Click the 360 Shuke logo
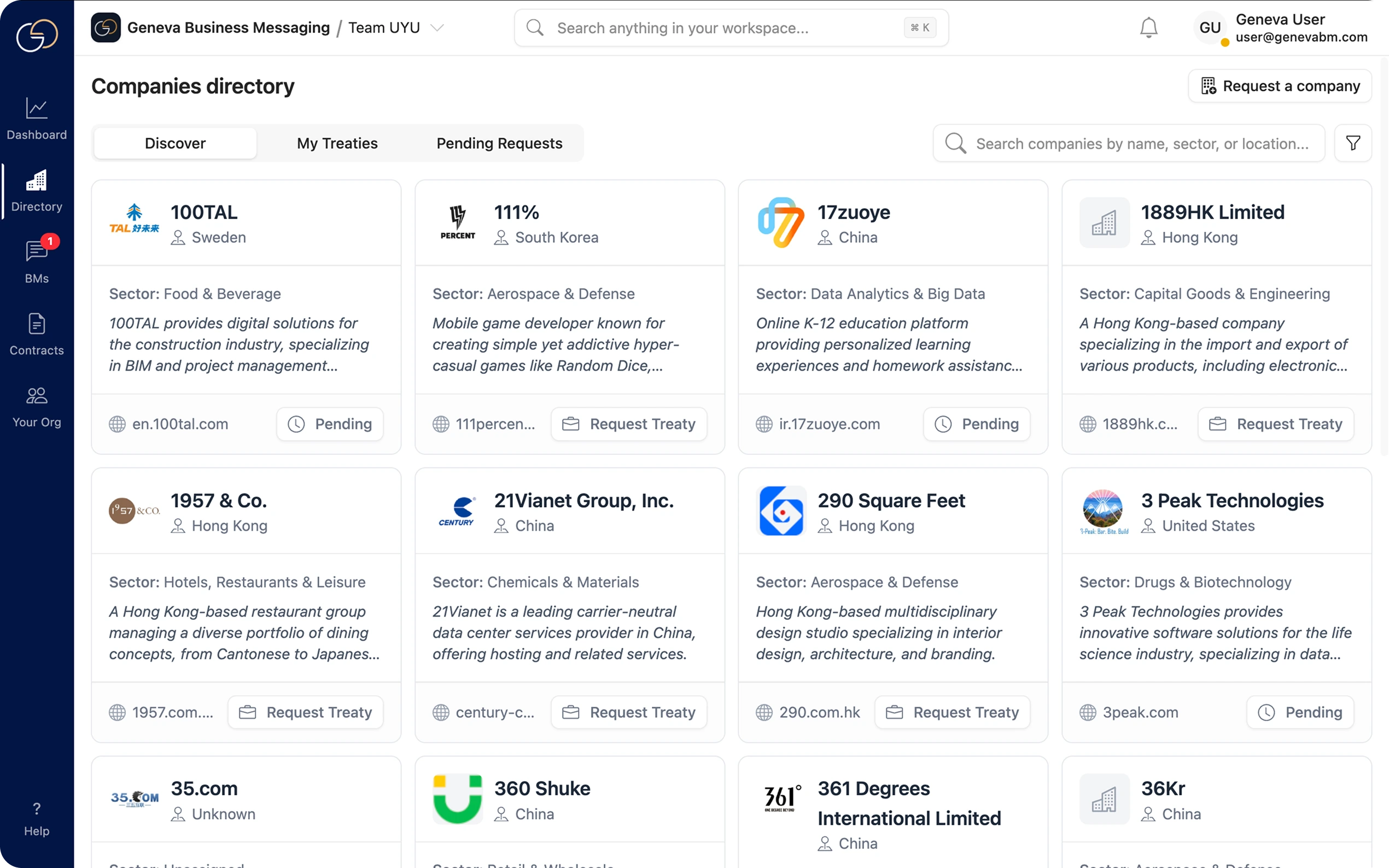This screenshot has width=1389, height=868. pos(458,799)
